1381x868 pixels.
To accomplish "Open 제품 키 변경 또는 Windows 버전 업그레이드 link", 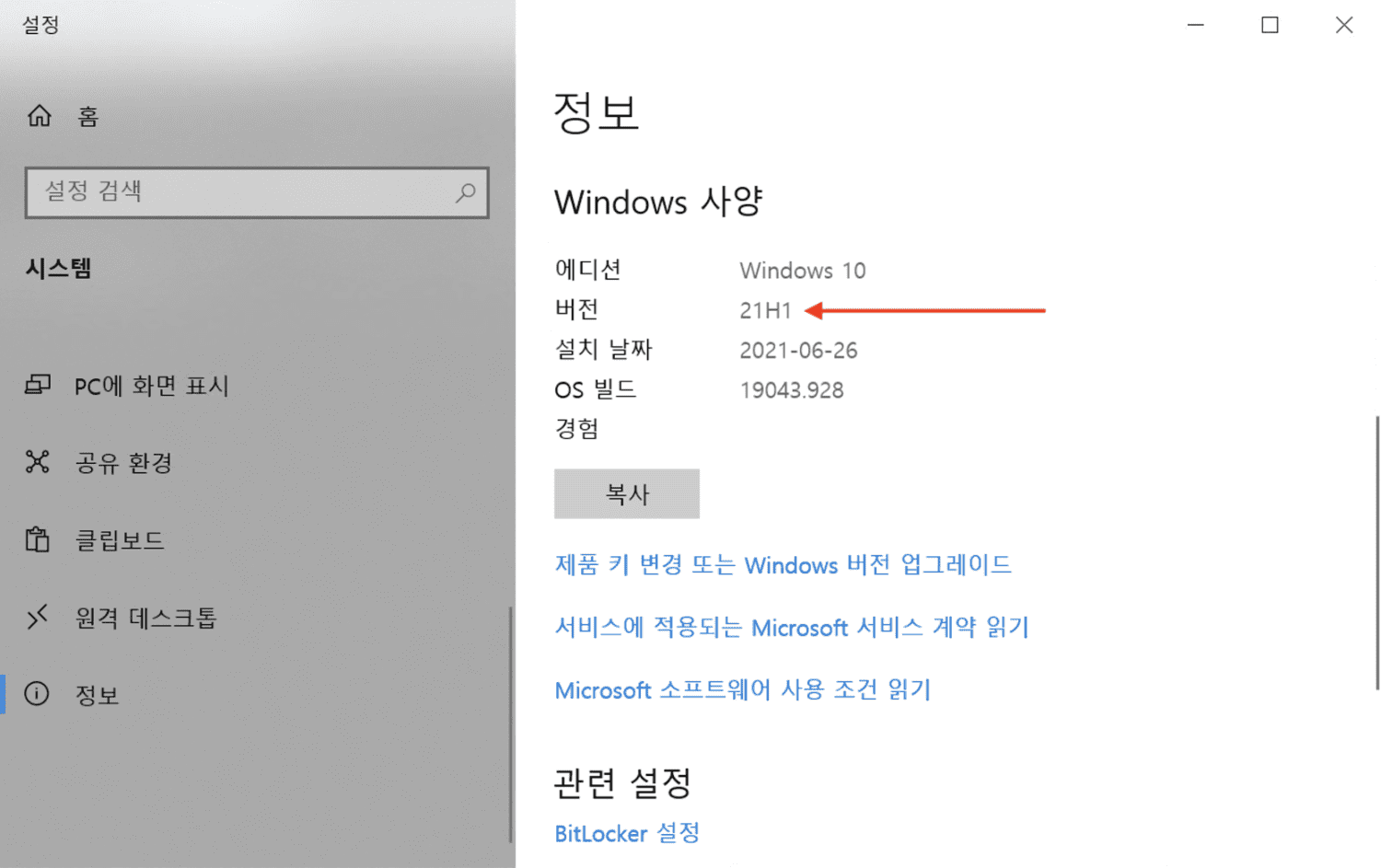I will point(783,564).
